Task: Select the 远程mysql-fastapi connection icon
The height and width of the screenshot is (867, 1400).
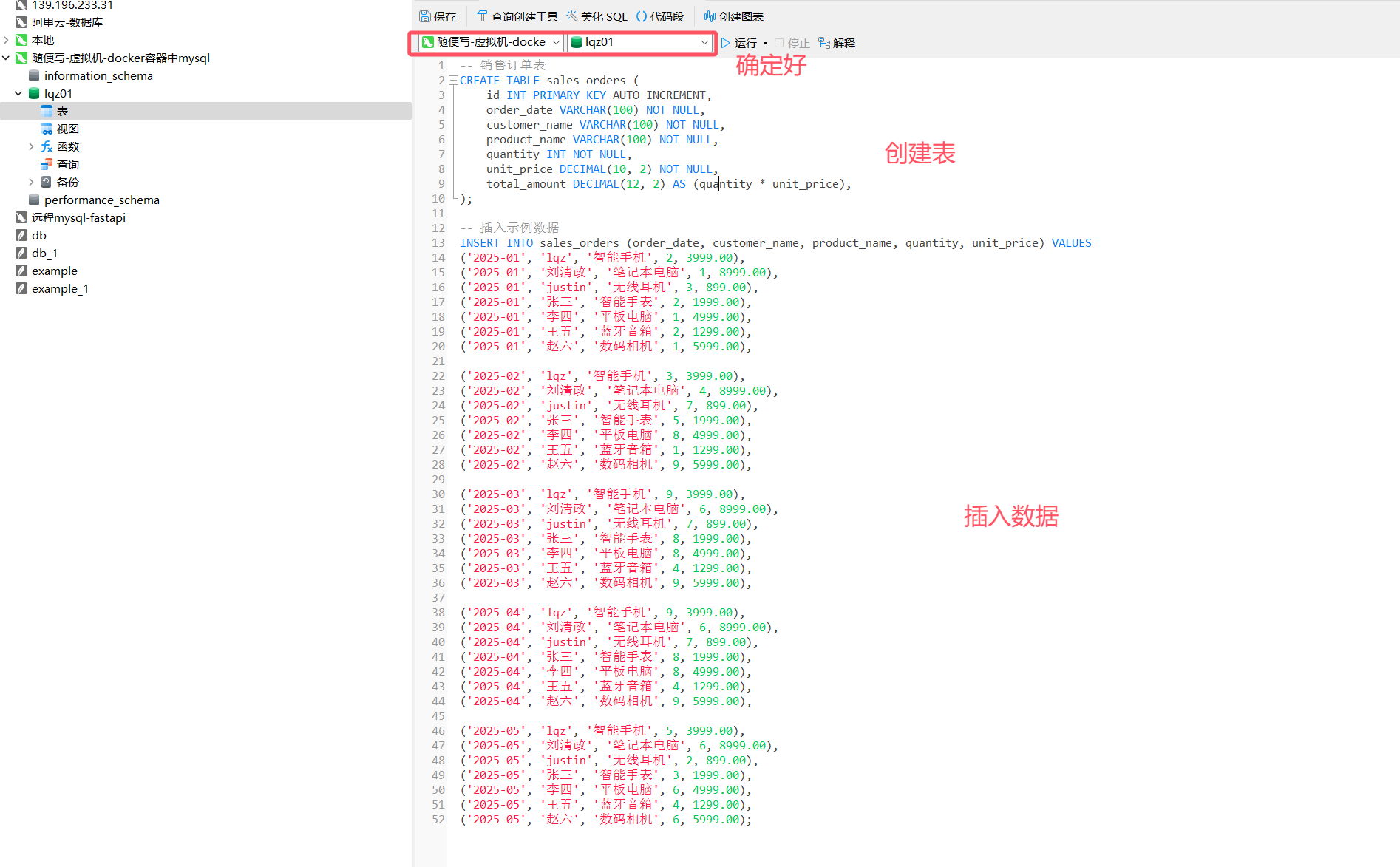Action: pyautogui.click(x=21, y=217)
